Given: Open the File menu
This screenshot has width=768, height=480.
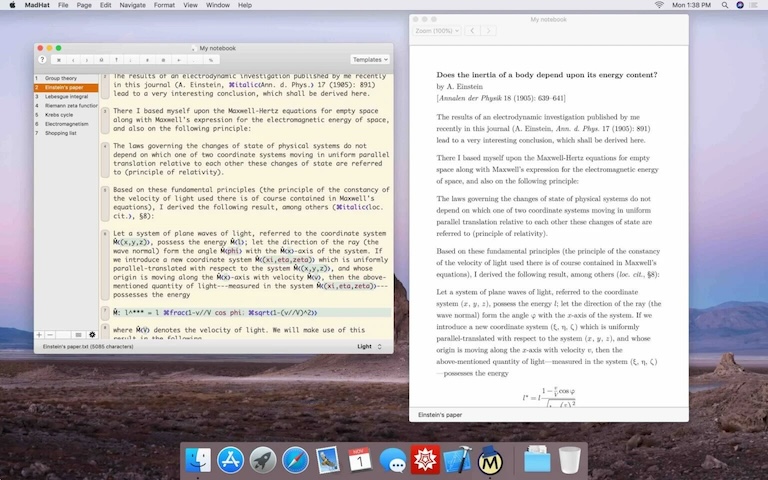Looking at the screenshot, I should [x=63, y=5].
